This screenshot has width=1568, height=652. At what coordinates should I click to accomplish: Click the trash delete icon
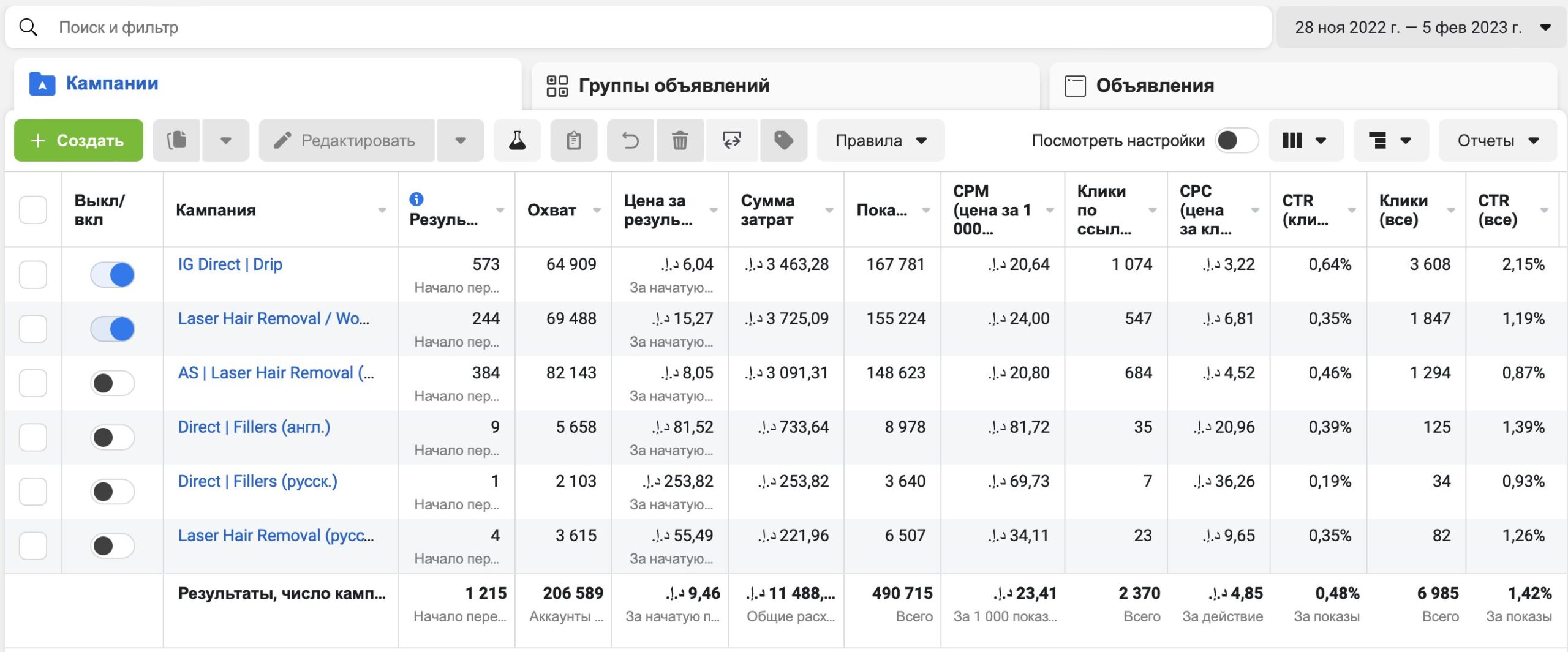coord(680,140)
